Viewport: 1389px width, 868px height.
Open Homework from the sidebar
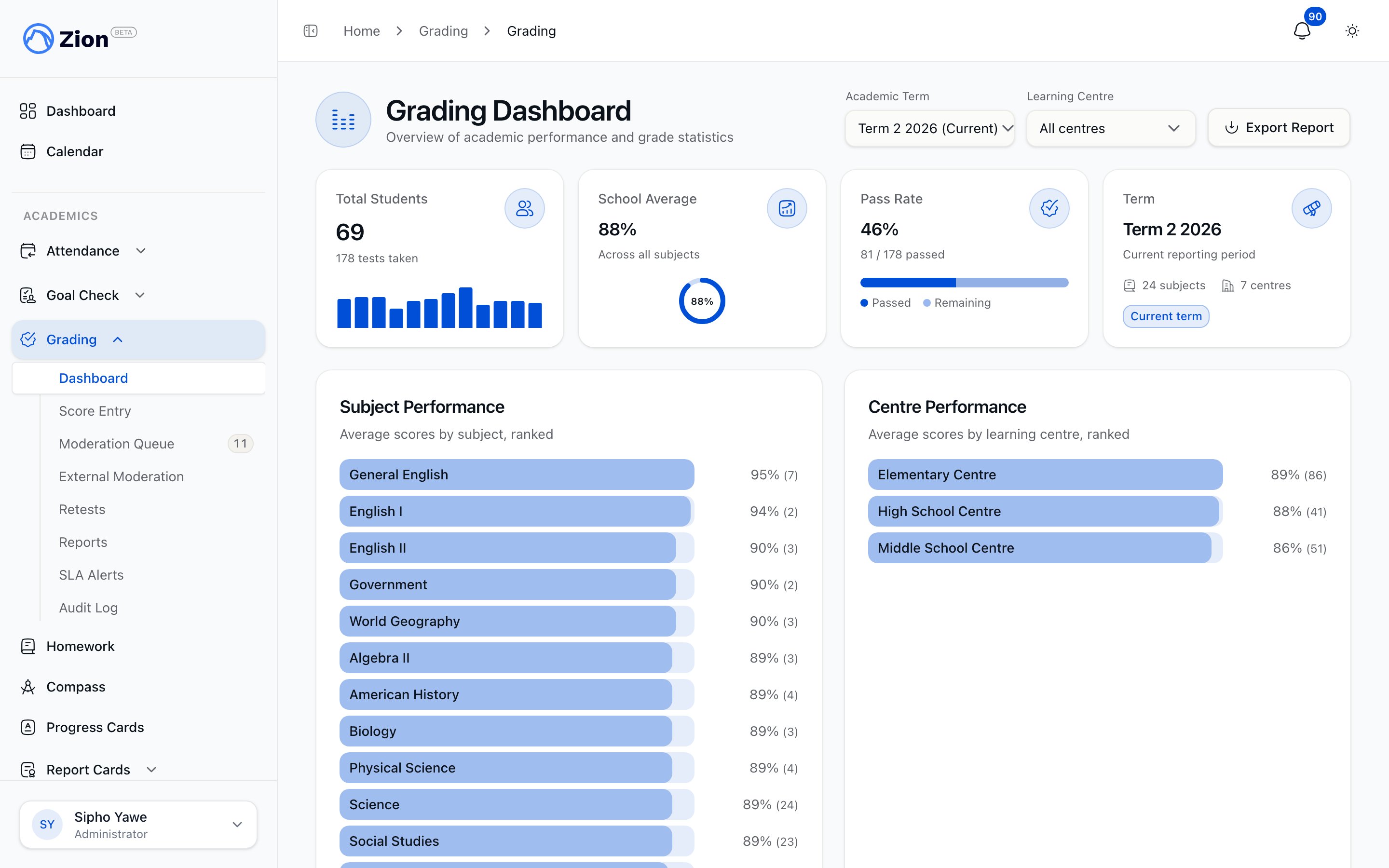pyautogui.click(x=81, y=646)
